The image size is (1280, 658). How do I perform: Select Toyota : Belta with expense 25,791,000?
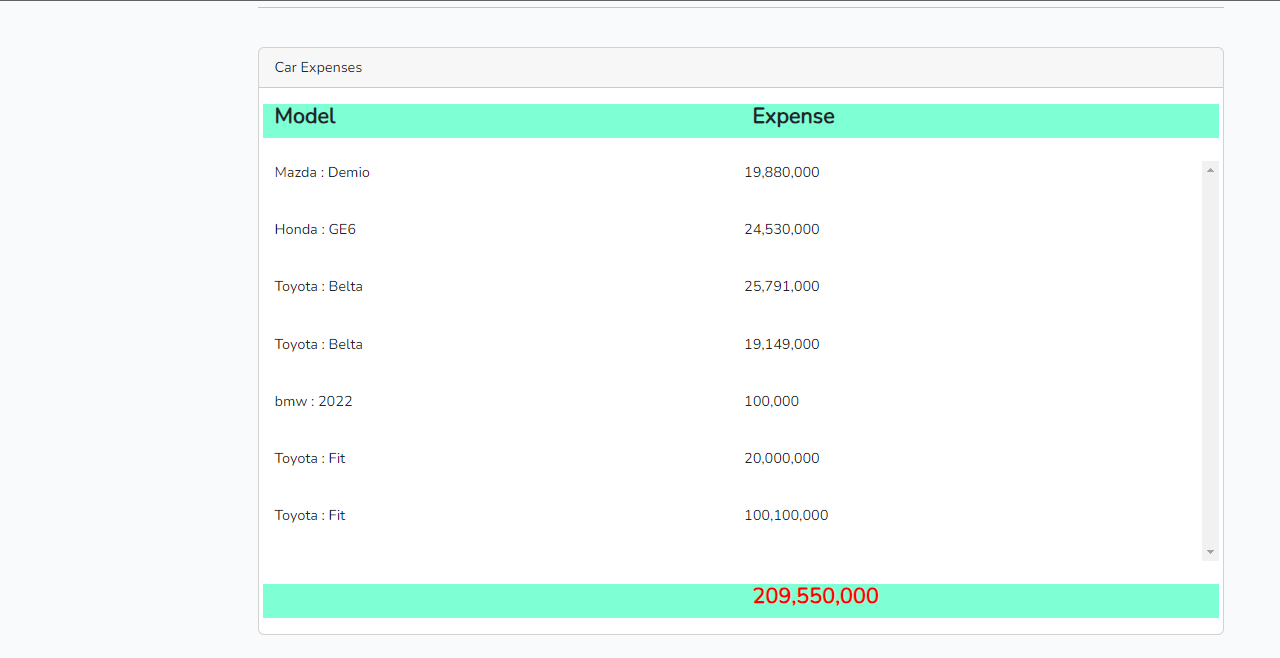(x=318, y=287)
